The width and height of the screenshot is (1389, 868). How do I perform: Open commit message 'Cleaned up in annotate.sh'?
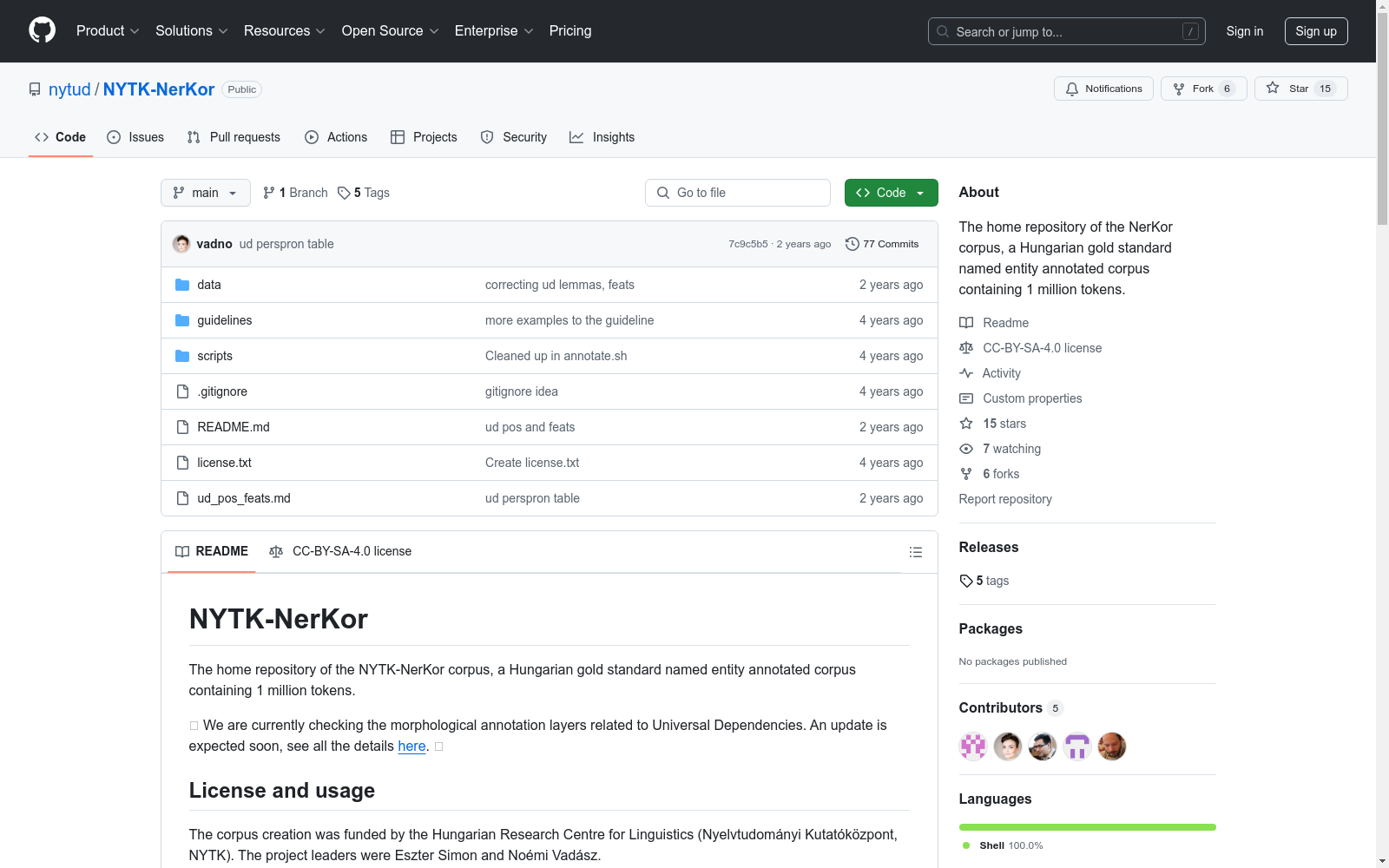coord(556,356)
